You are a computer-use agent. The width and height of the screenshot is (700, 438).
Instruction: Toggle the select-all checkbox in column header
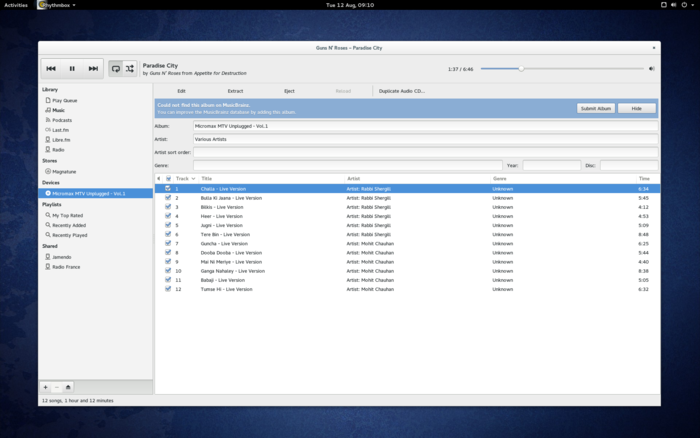168,178
